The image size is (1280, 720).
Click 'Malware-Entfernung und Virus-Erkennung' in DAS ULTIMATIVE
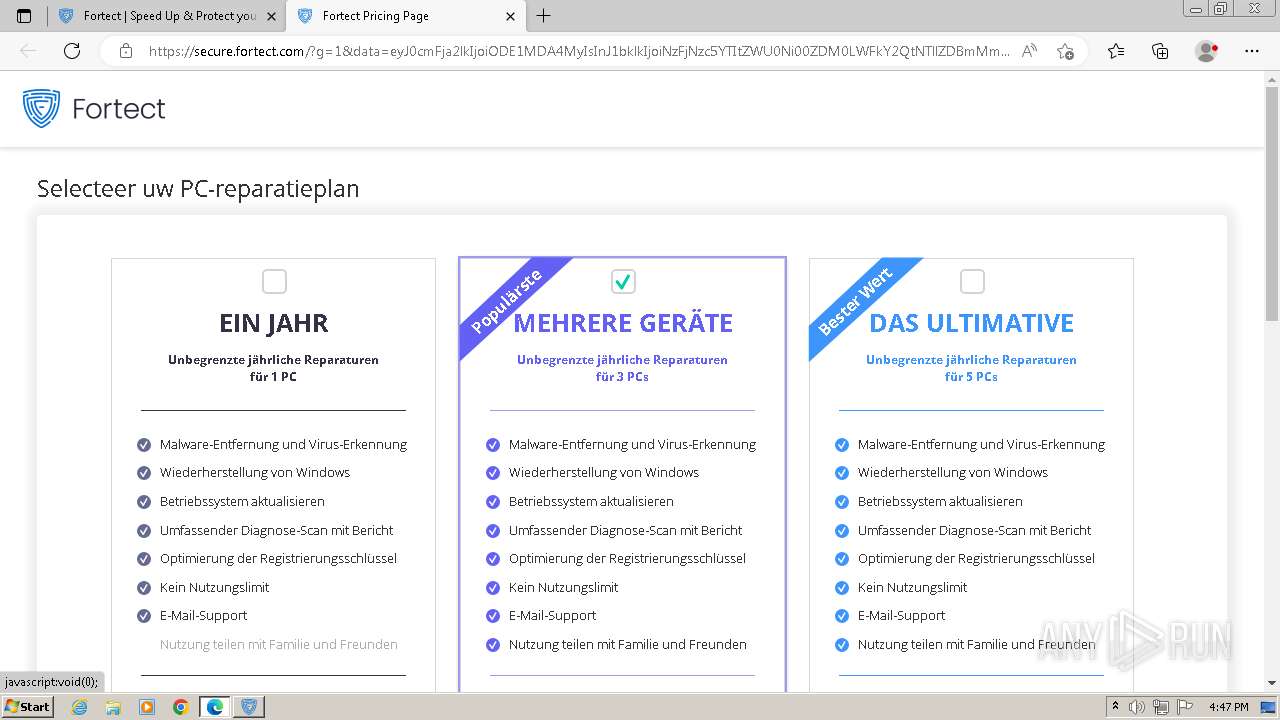[x=981, y=444]
